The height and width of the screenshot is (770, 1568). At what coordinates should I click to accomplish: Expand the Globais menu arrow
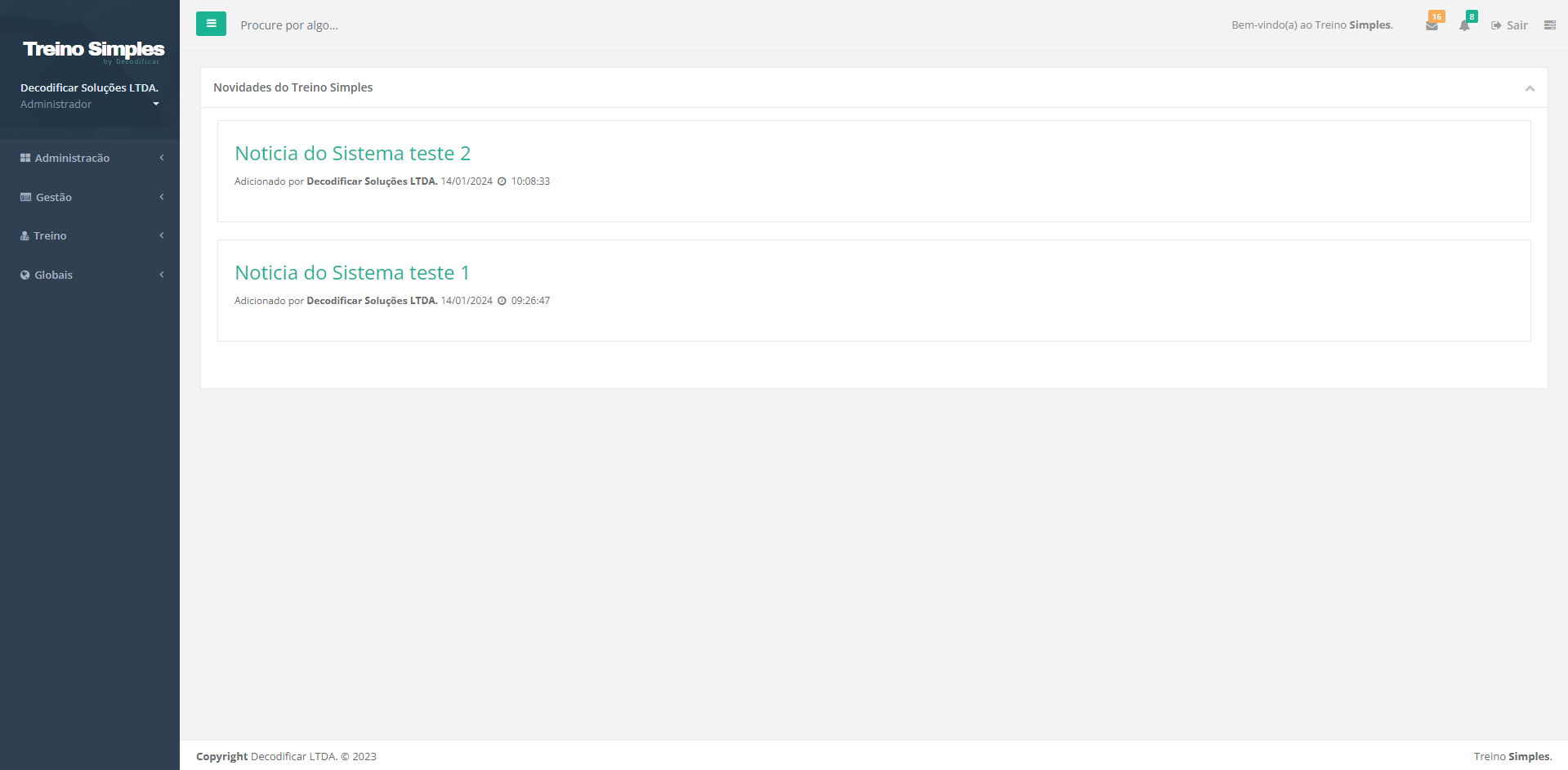pyautogui.click(x=162, y=275)
